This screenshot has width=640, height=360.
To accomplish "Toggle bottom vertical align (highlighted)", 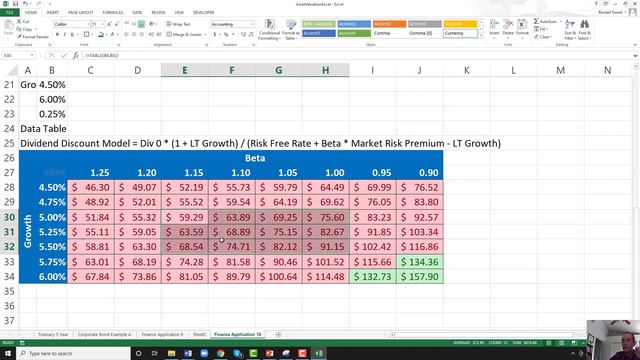I will point(141,24).
